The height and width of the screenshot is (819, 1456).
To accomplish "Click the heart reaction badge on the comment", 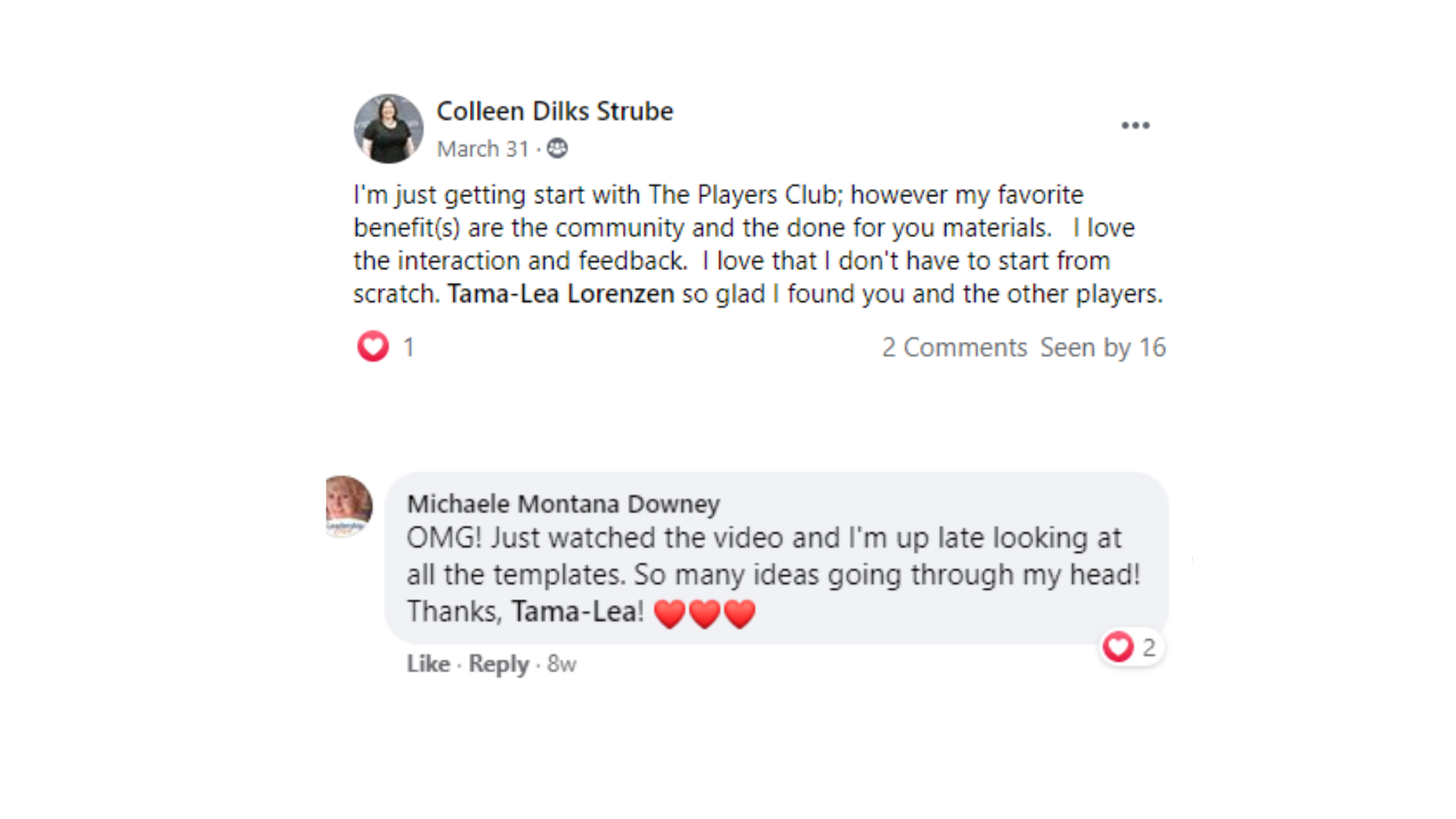I will tap(1118, 647).
